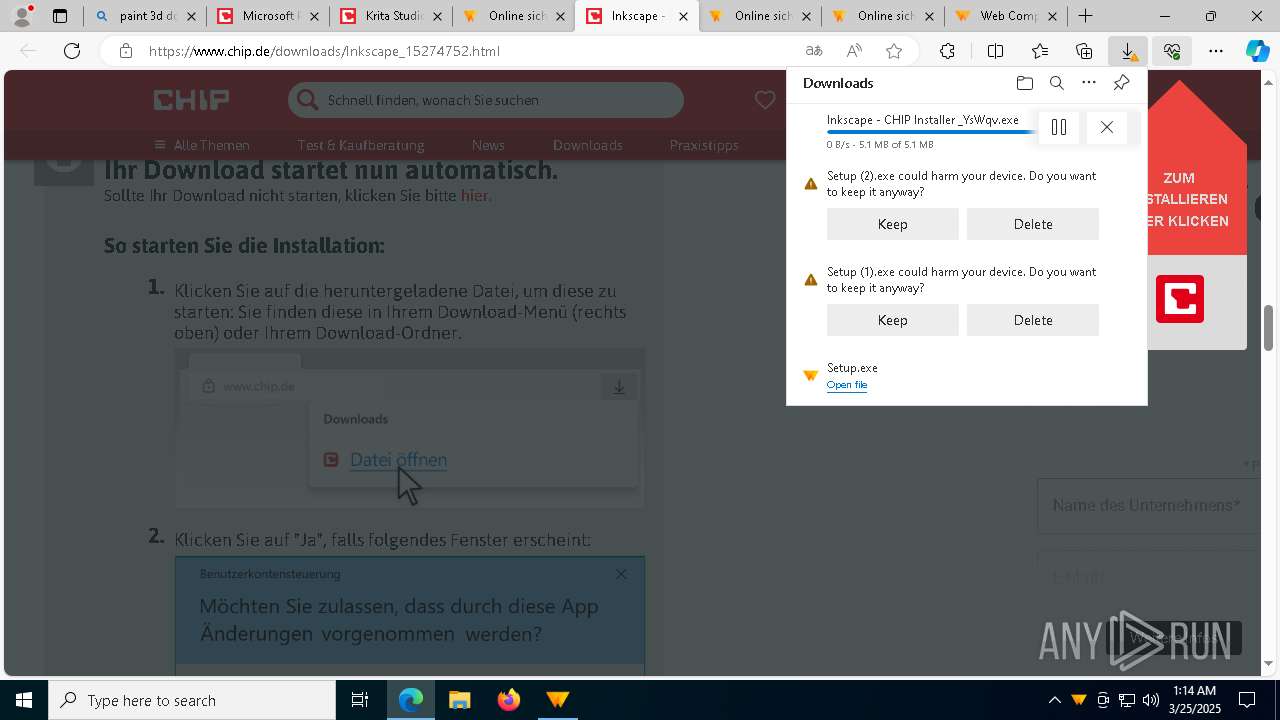Click the CHIP logo
Screen dimensions: 1280x720
tap(191, 99)
